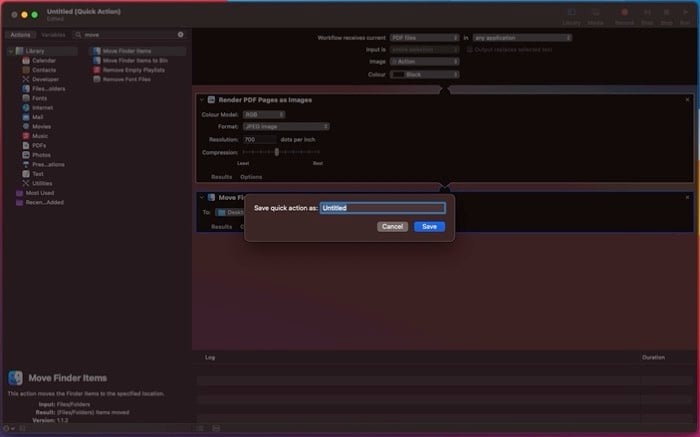The height and width of the screenshot is (437, 700).
Task: Open the Colour Model RGB dropdown
Action: click(x=264, y=115)
